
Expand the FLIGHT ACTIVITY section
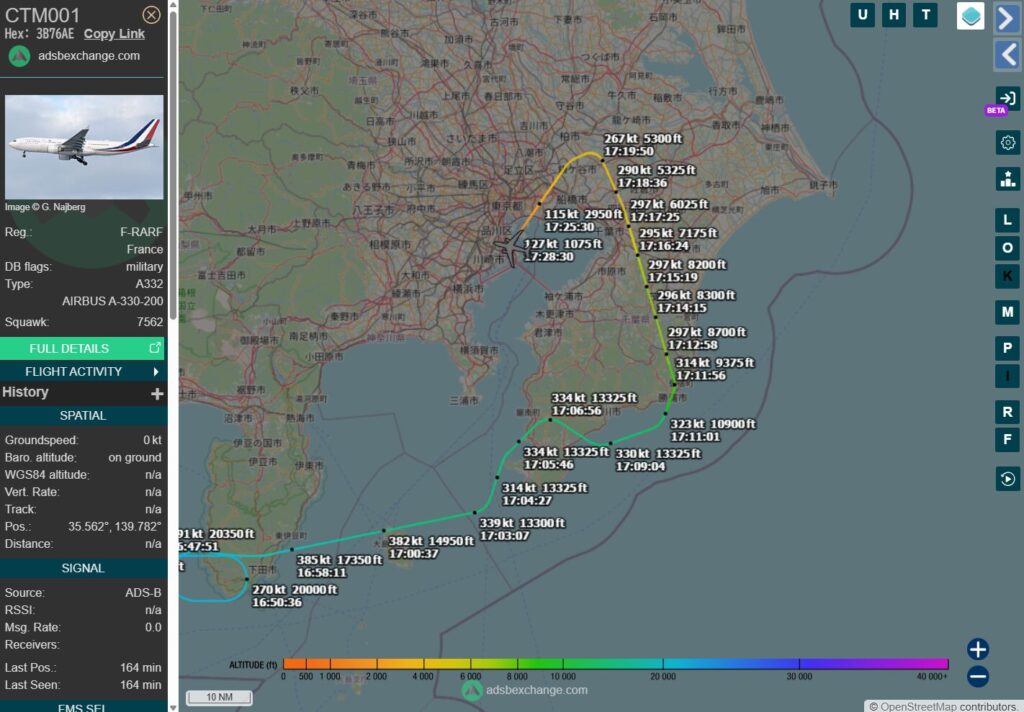[82, 371]
